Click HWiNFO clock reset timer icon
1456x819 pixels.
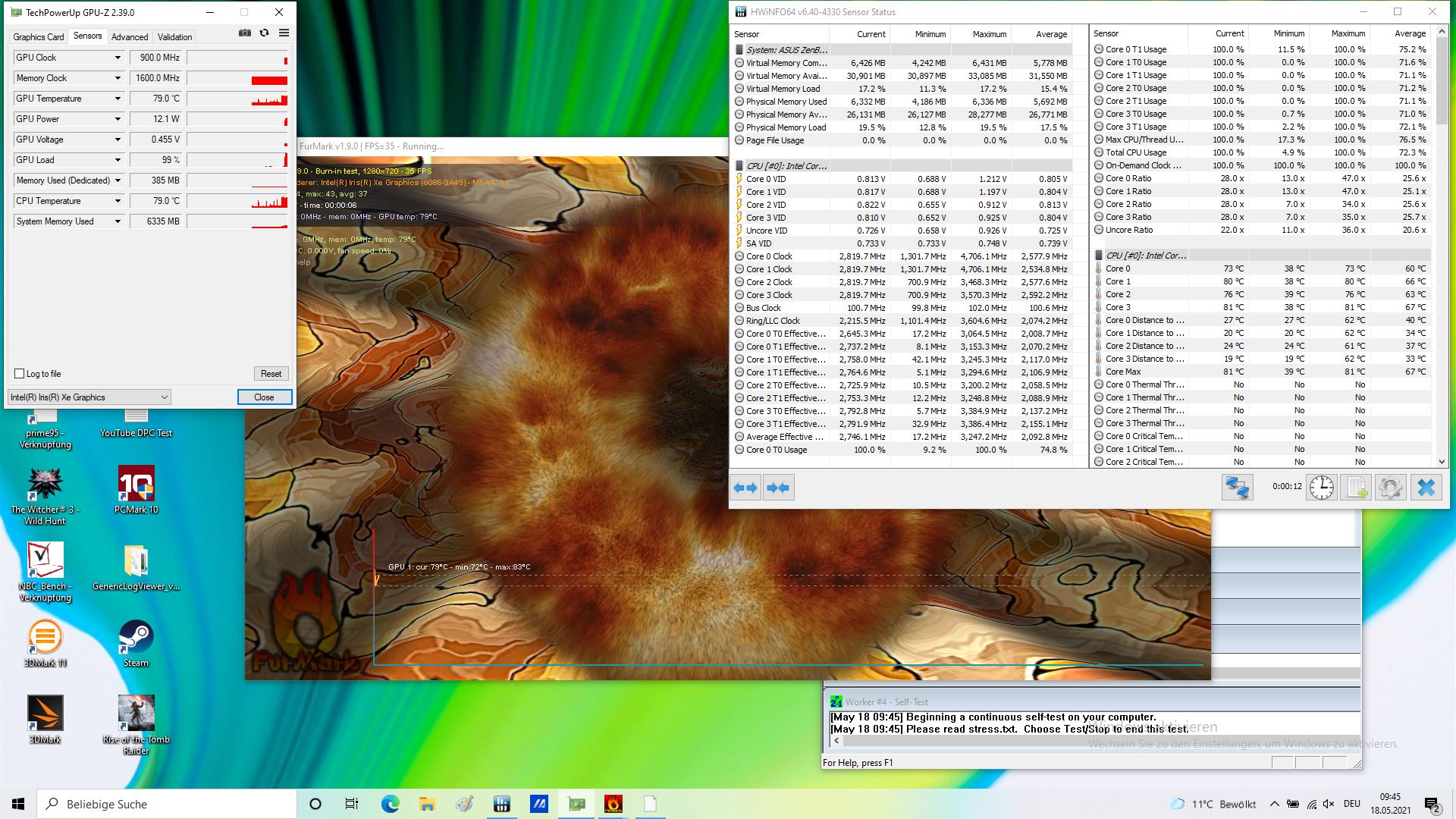tap(1321, 488)
